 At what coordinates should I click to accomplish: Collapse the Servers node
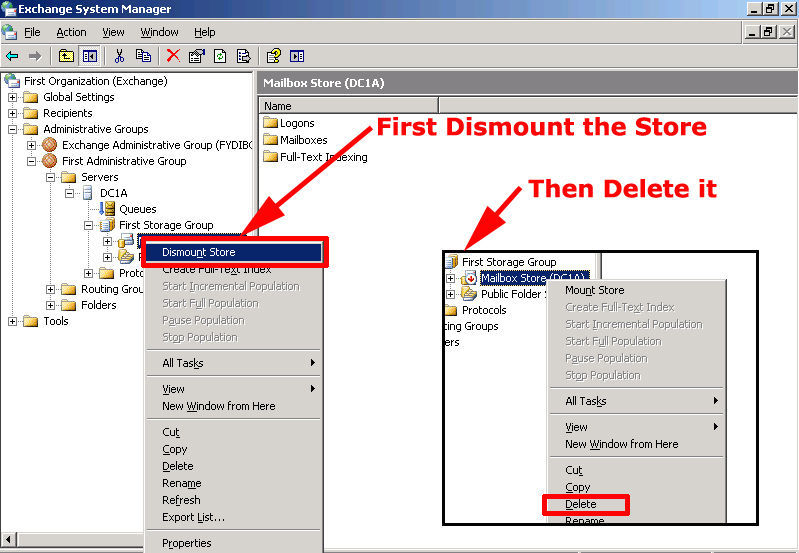pyautogui.click(x=50, y=177)
